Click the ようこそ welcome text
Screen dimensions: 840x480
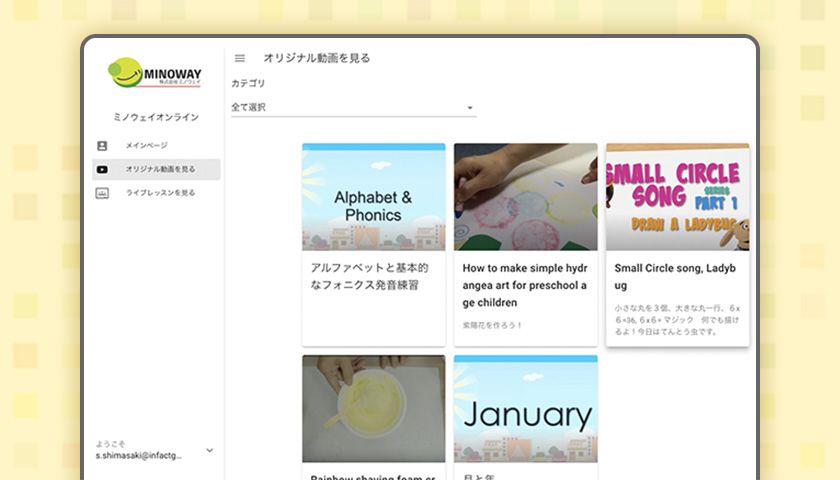(x=110, y=444)
